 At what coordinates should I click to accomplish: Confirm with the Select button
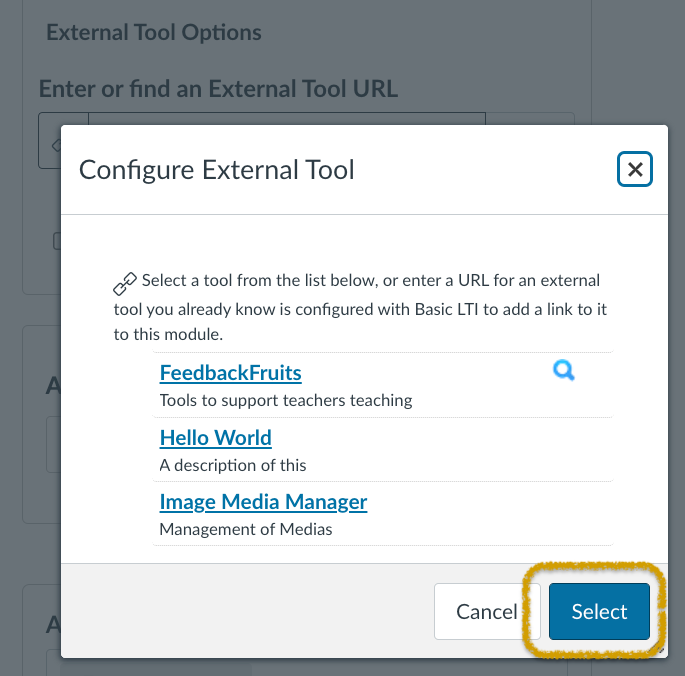click(599, 611)
